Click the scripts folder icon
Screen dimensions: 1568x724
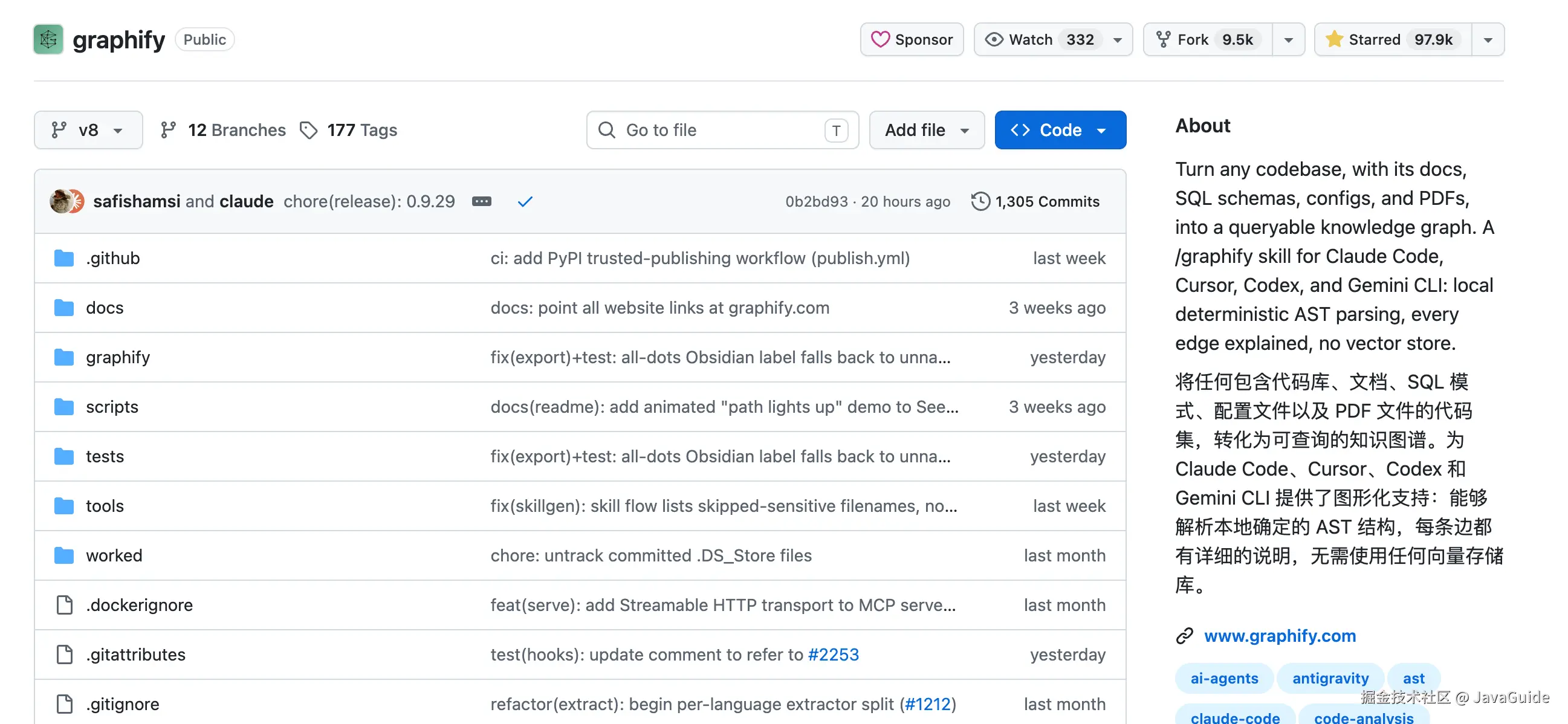click(x=64, y=407)
